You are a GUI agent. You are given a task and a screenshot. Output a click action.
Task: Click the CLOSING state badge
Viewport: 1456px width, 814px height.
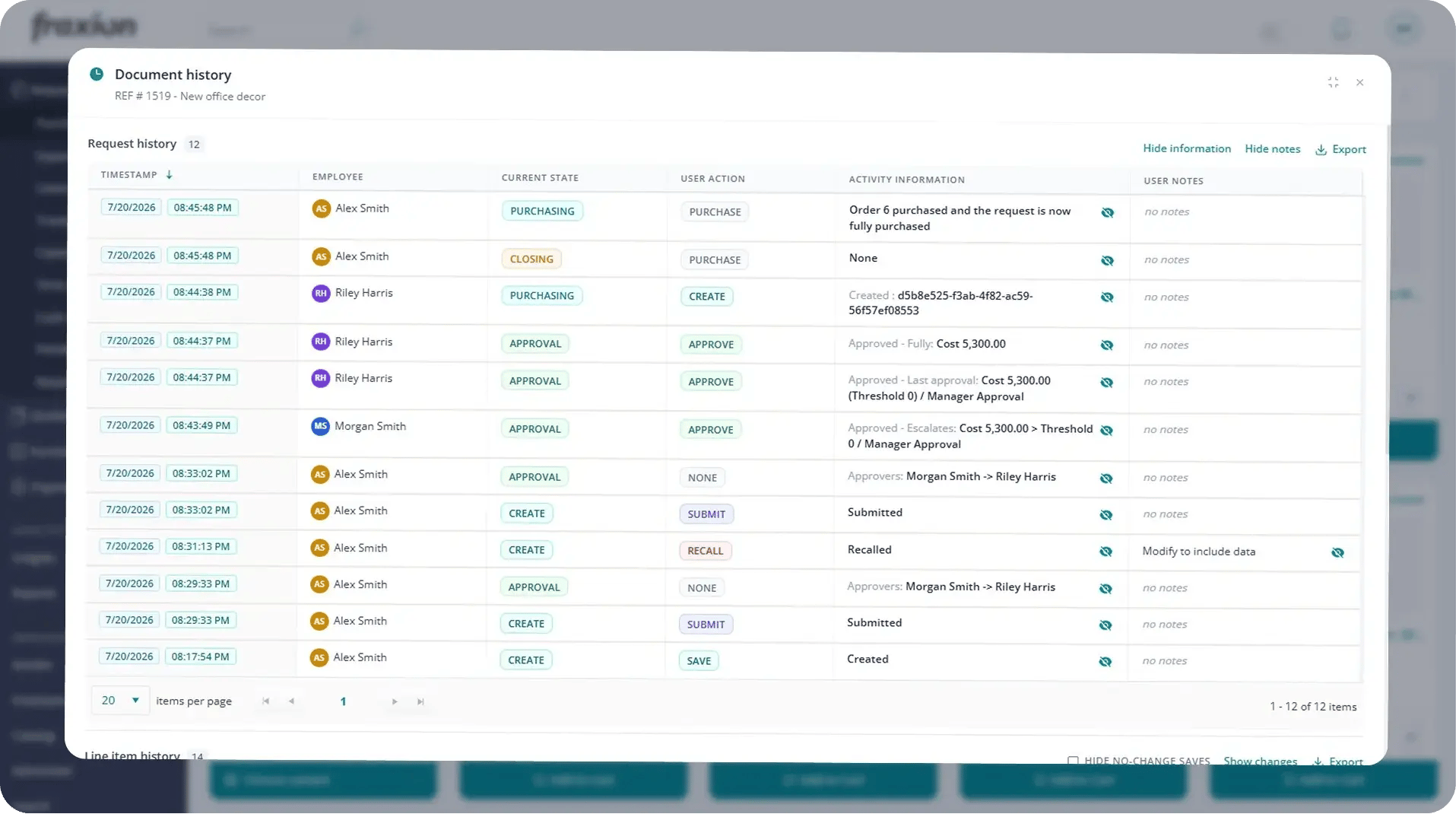531,259
